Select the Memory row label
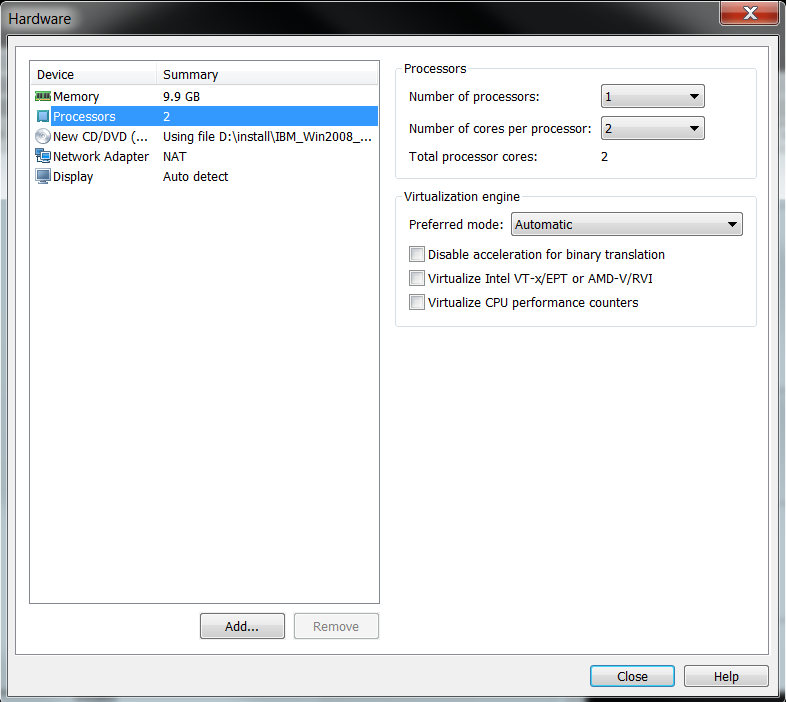786x702 pixels. point(76,96)
